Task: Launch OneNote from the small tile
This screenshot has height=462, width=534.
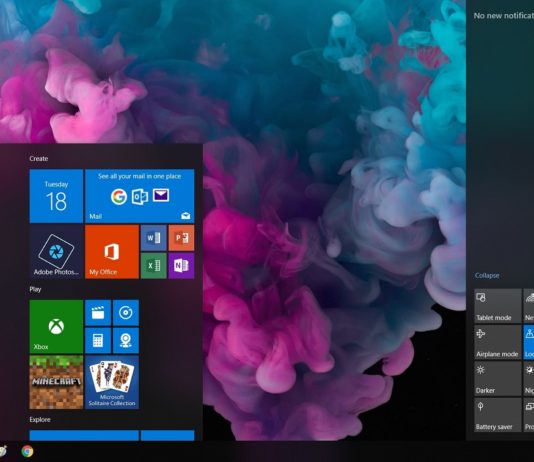Action: (182, 266)
